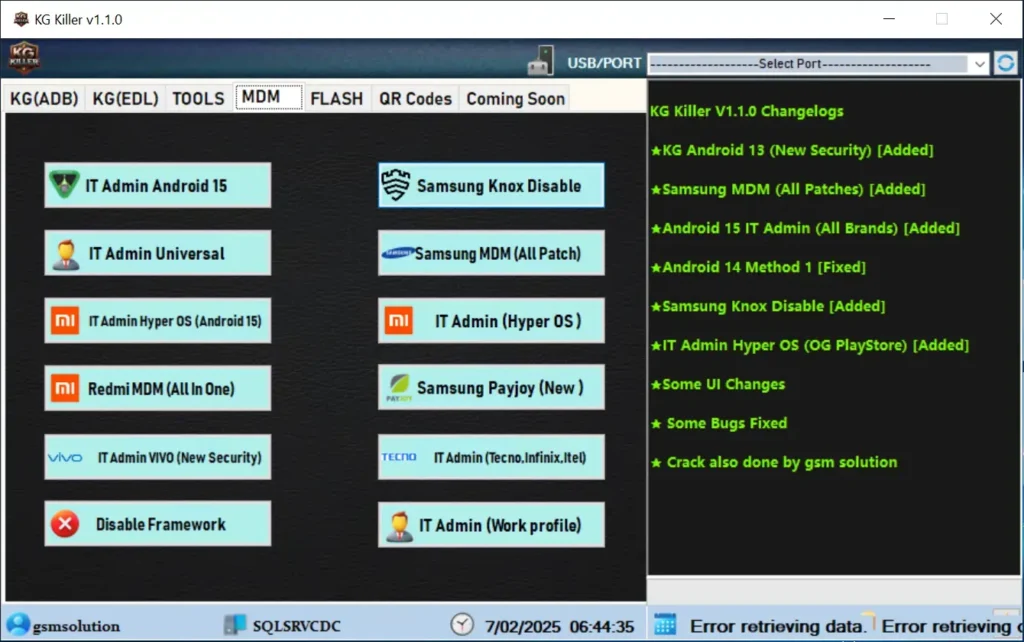Viewport: 1024px width, 642px height.
Task: Click the KG Killer title bar icon
Action: (x=21, y=19)
